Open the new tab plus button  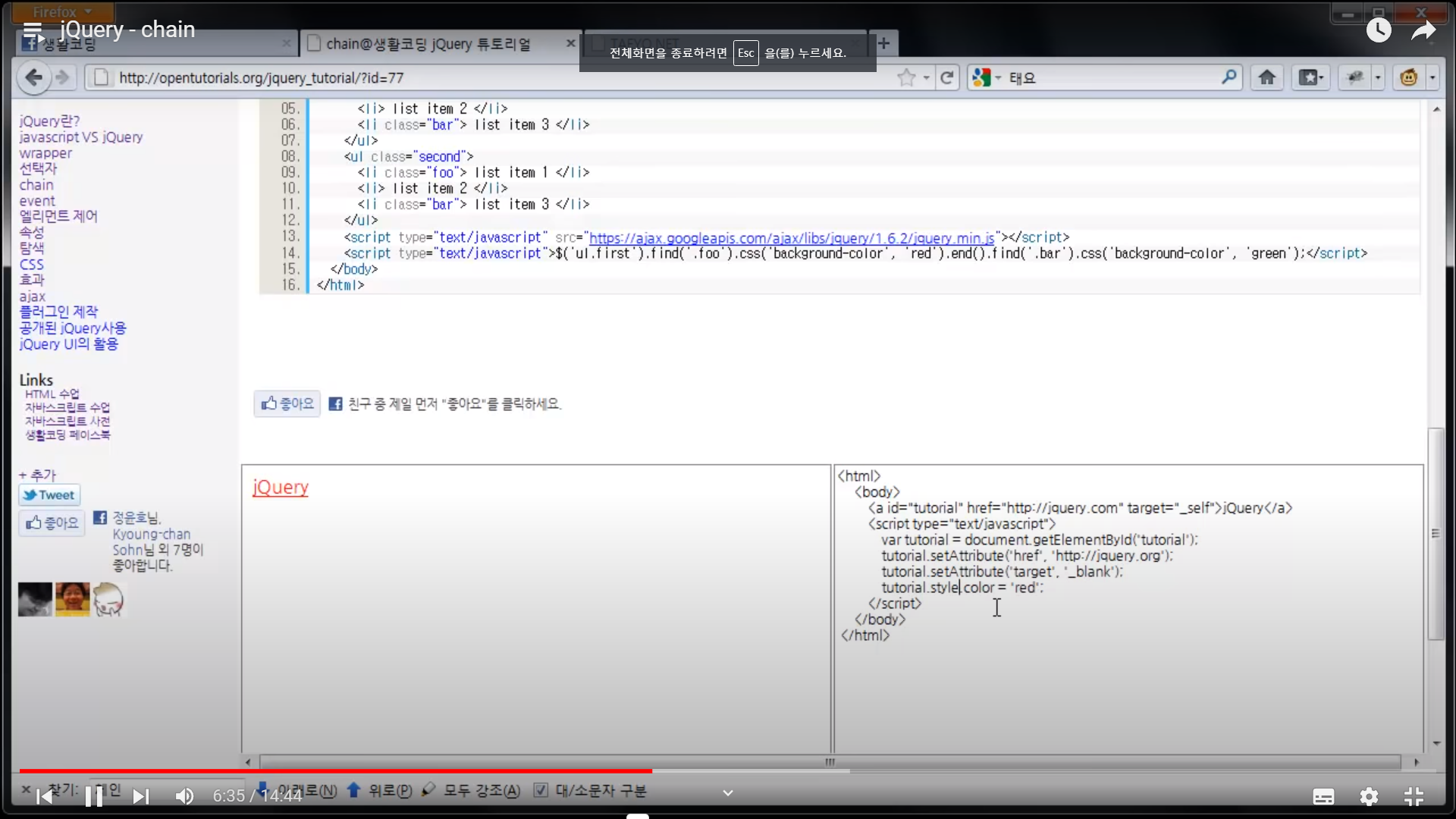tap(883, 43)
